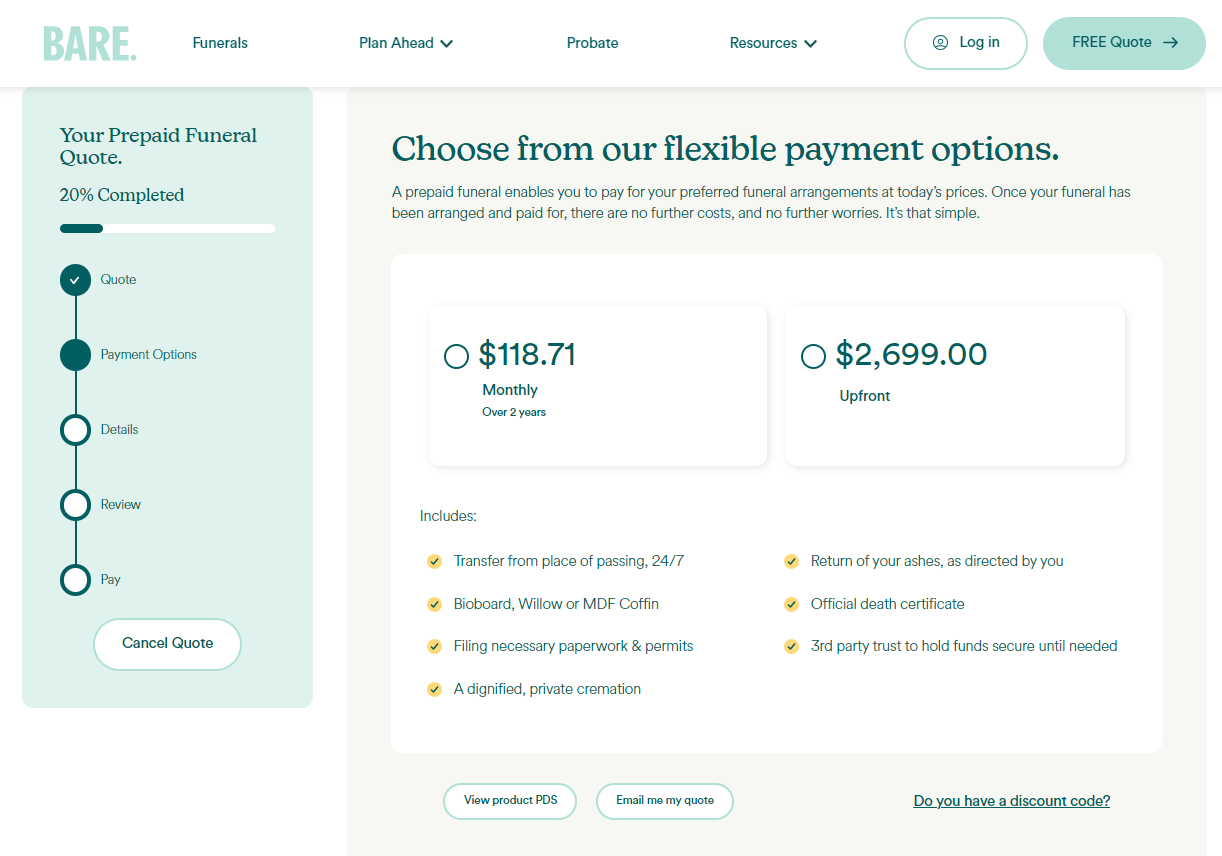
Task: Click the arrow icon on FREE Quote
Action: [x=1171, y=43]
